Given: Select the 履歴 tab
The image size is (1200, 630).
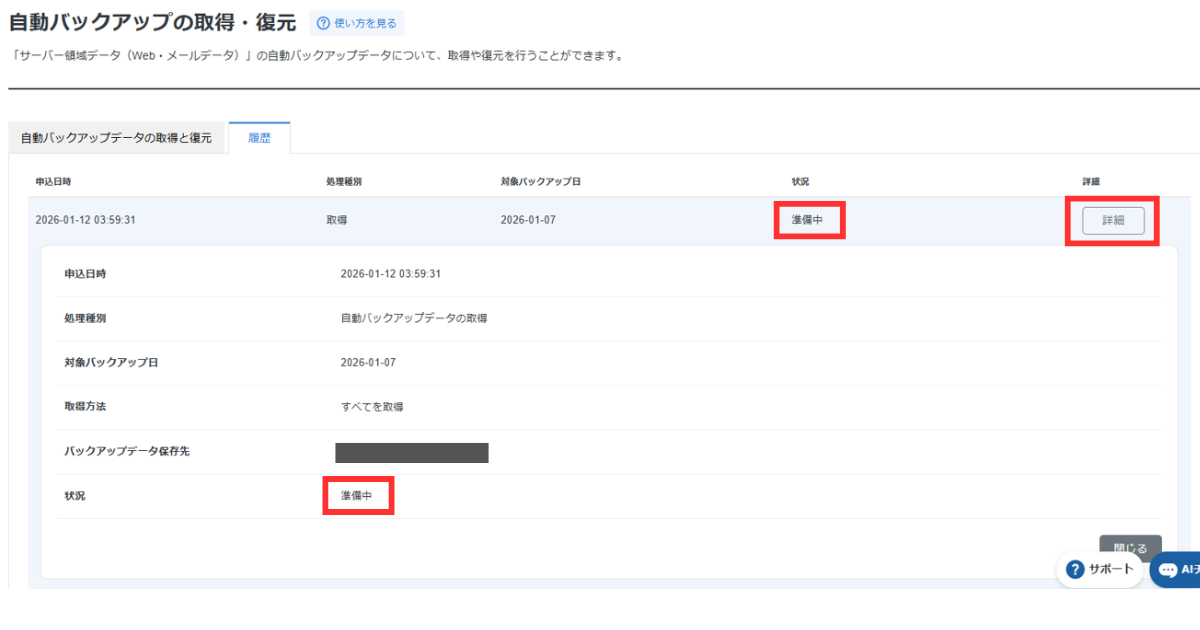Looking at the screenshot, I should click(x=259, y=138).
